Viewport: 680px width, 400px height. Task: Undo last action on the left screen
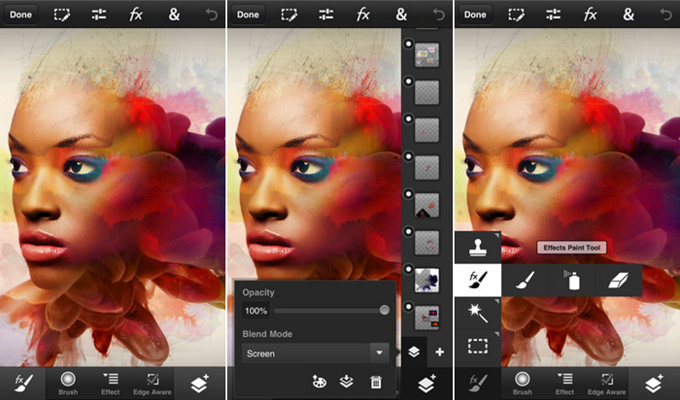coord(212,15)
